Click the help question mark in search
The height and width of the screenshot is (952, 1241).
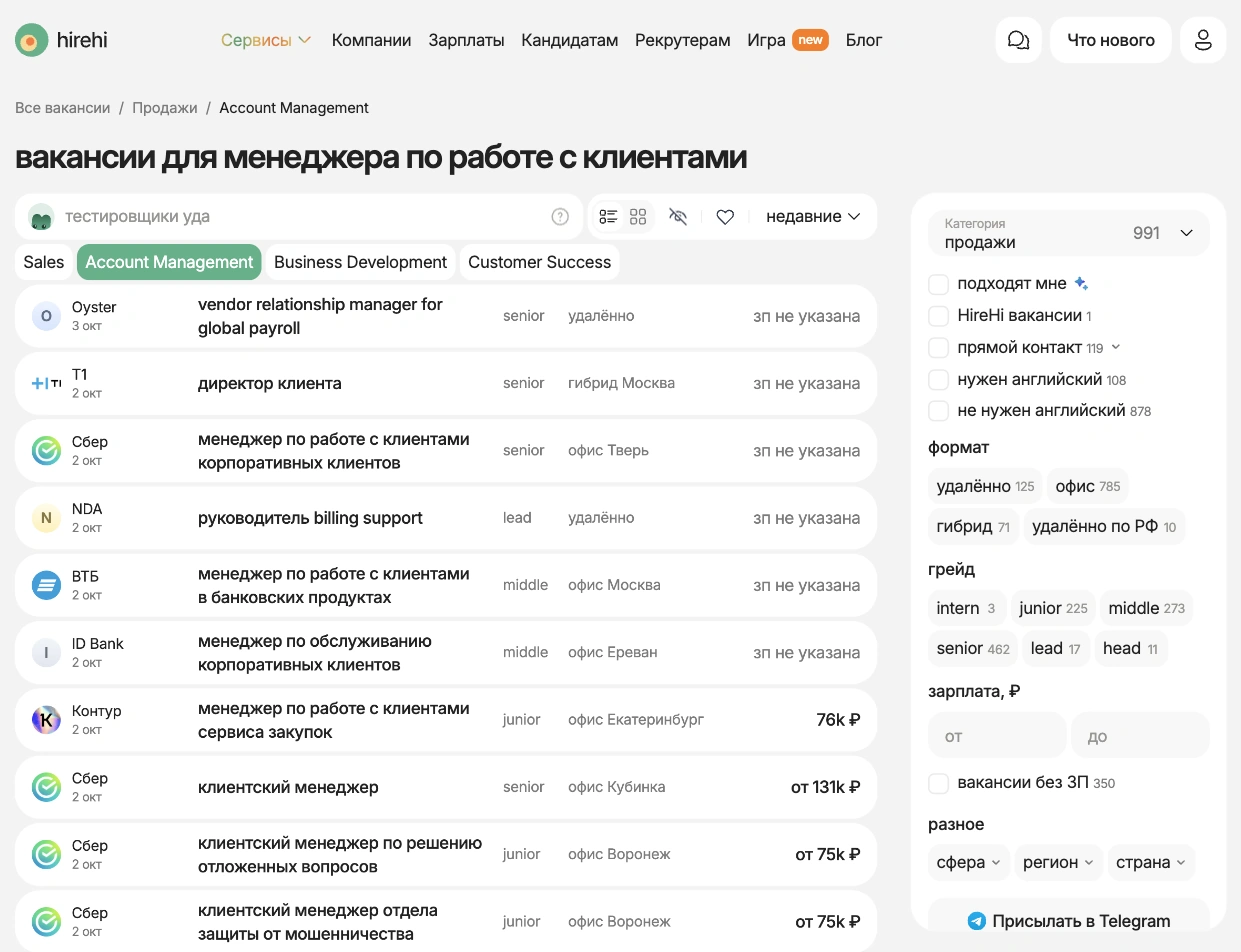click(560, 216)
